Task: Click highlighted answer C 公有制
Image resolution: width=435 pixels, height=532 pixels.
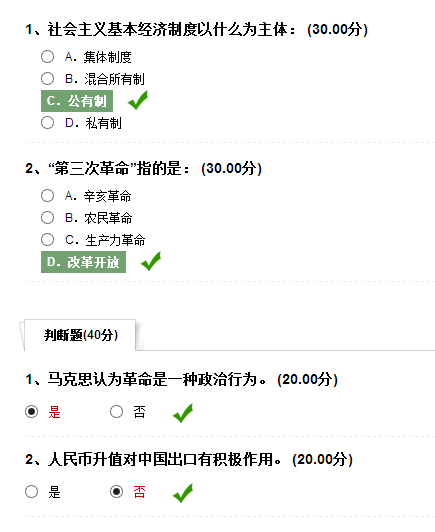Action: [x=77, y=101]
